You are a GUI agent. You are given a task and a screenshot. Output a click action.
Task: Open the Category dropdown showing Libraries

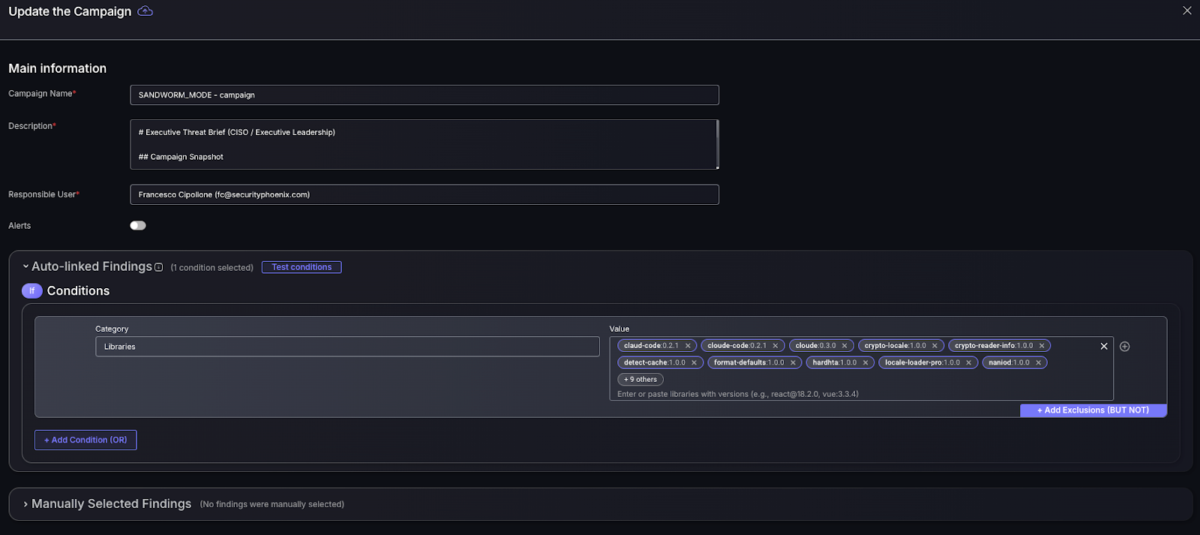click(x=347, y=346)
